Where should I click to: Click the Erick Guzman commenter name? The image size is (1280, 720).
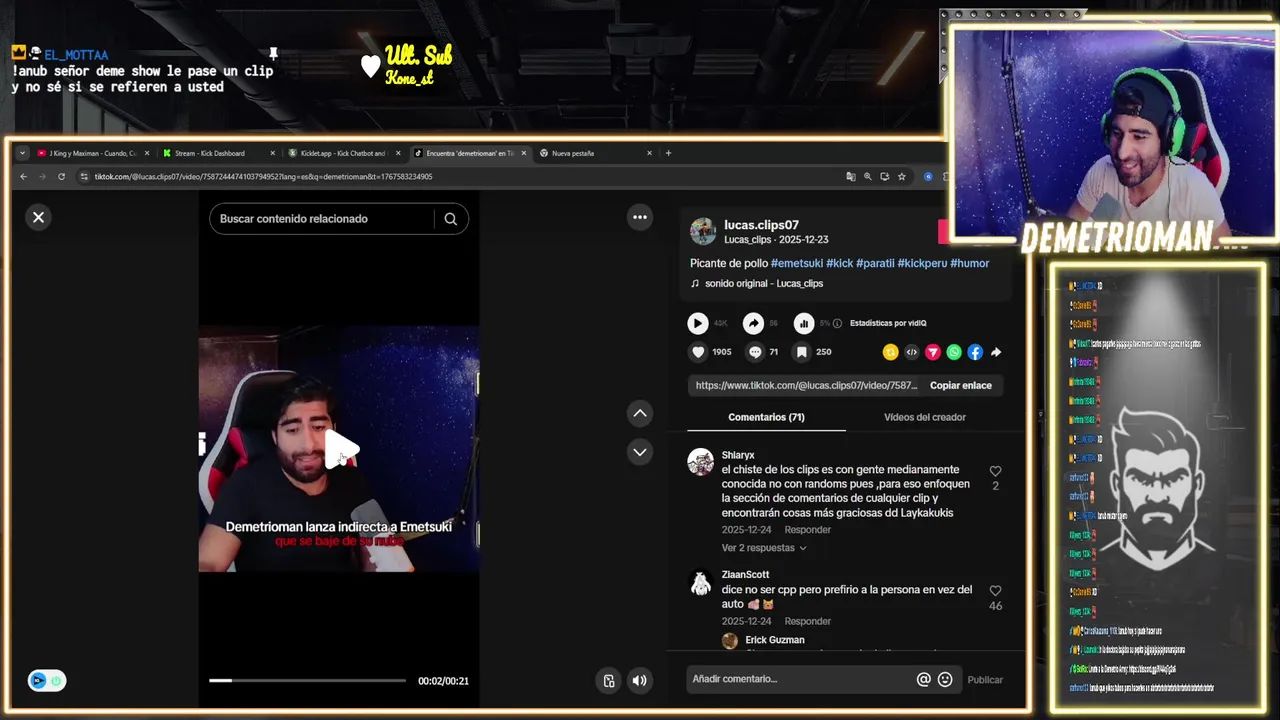pos(775,640)
